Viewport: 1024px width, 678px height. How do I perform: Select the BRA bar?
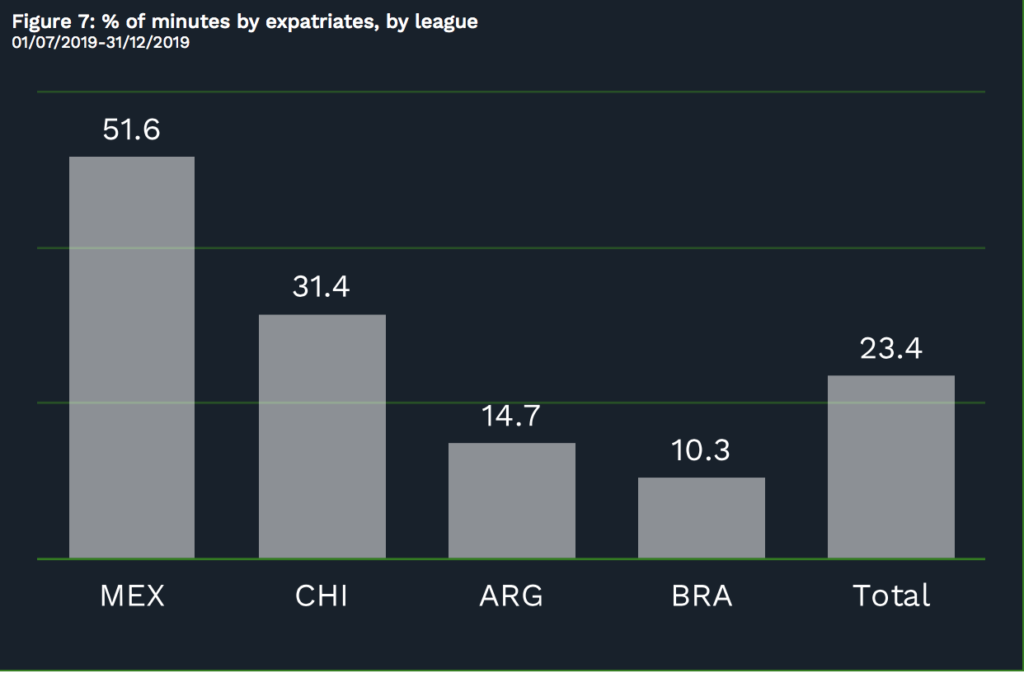point(701,518)
